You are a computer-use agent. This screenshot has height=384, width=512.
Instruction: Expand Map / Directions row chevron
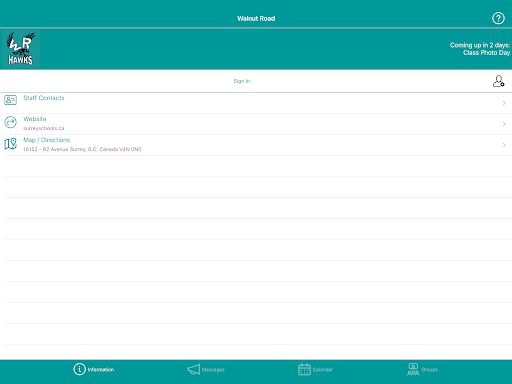point(504,145)
